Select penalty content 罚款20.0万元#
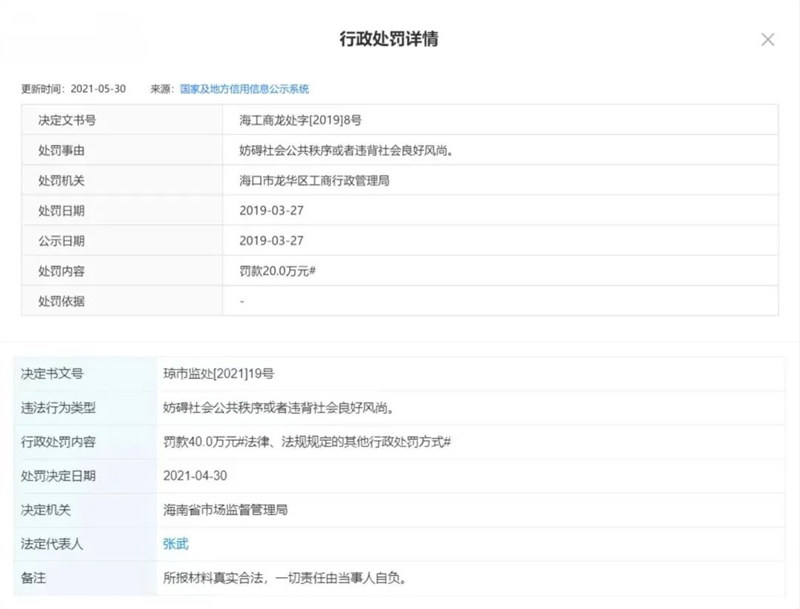Viewport: 800px width, 609px height. coord(278,271)
